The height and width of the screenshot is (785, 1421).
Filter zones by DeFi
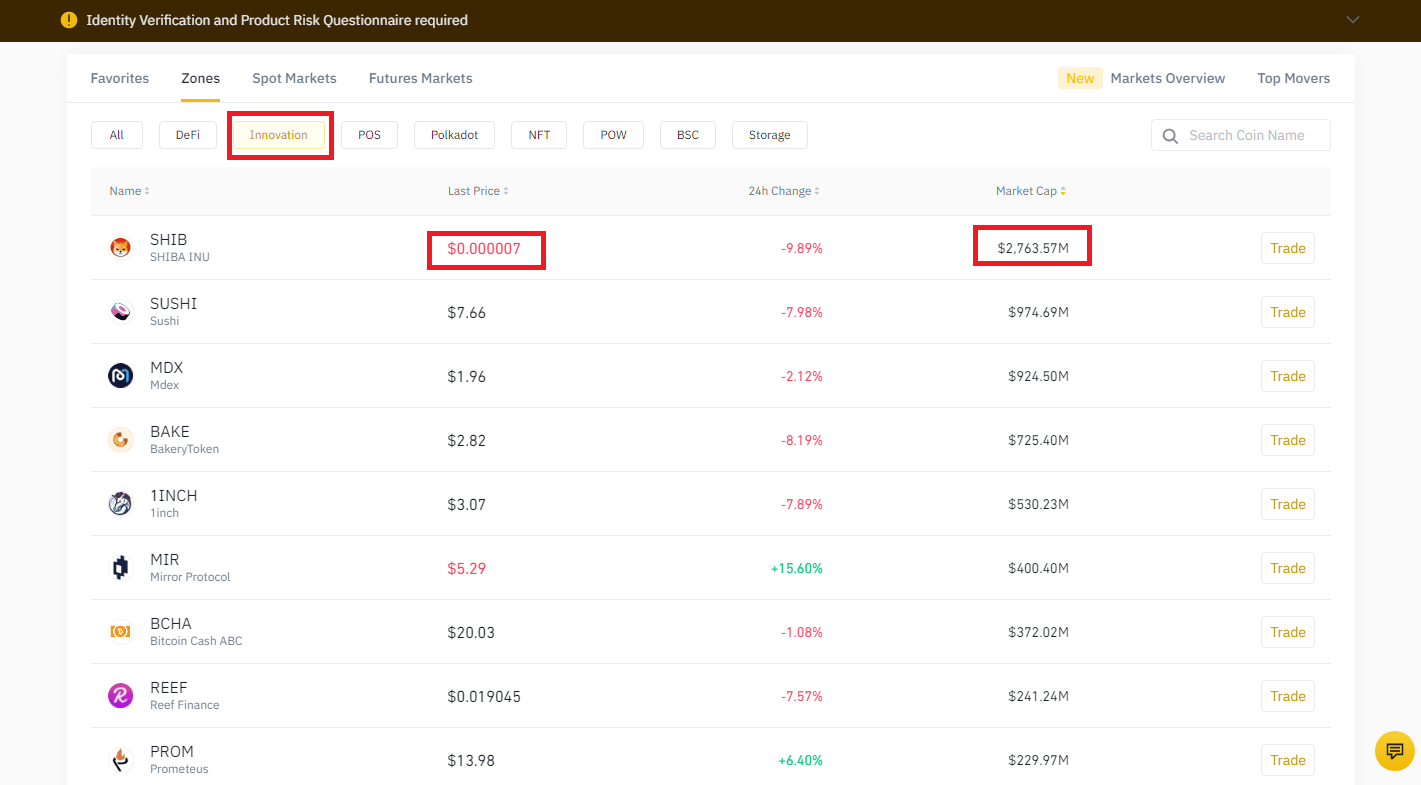(188, 135)
